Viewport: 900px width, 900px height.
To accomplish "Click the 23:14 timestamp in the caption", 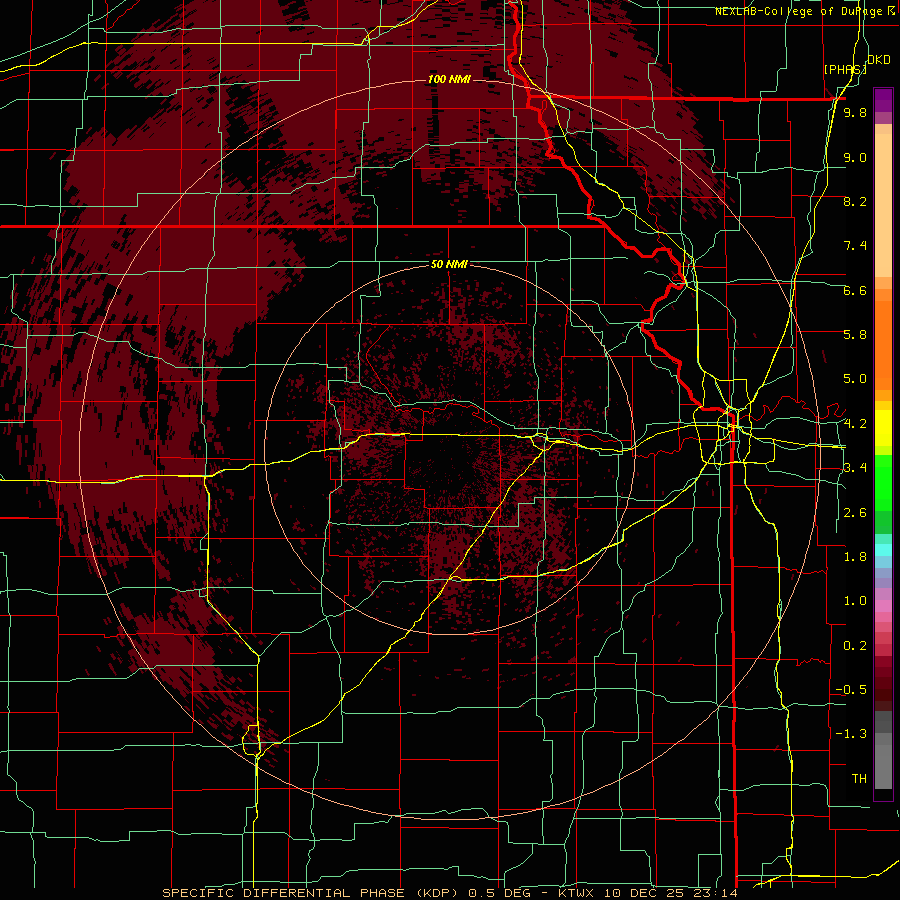I will (717, 893).
